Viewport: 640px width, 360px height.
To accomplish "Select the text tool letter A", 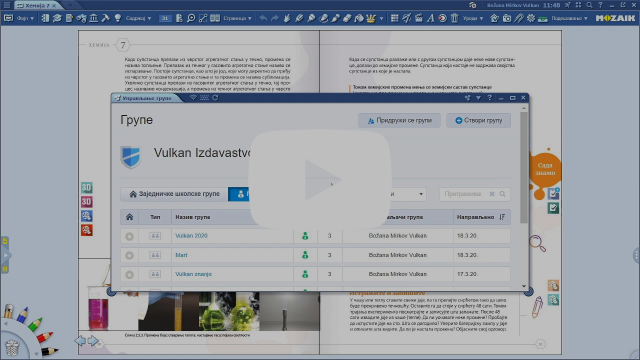I will pyautogui.click(x=431, y=18).
